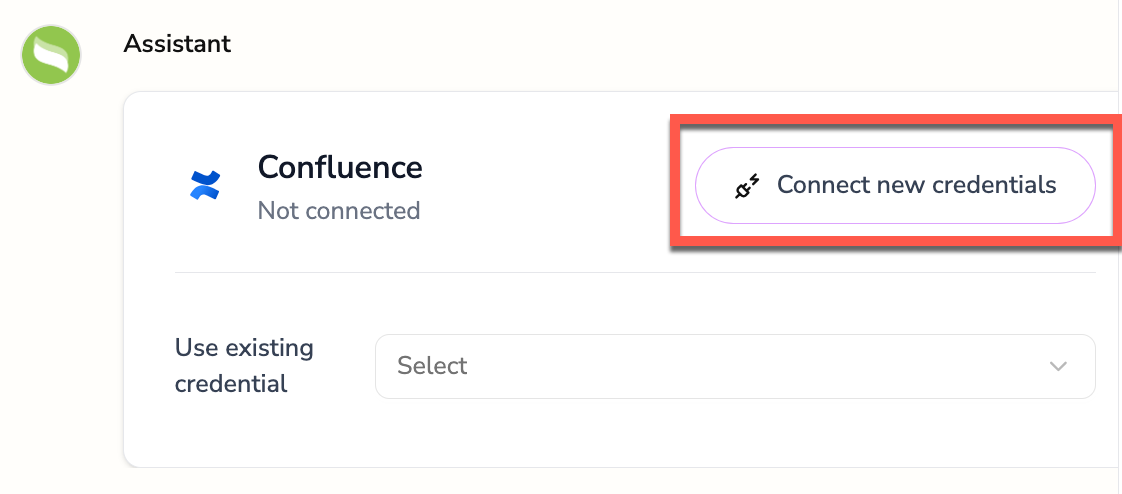Click the "Use existing credential" label
This screenshot has height=494, width=1122.
click(x=244, y=365)
